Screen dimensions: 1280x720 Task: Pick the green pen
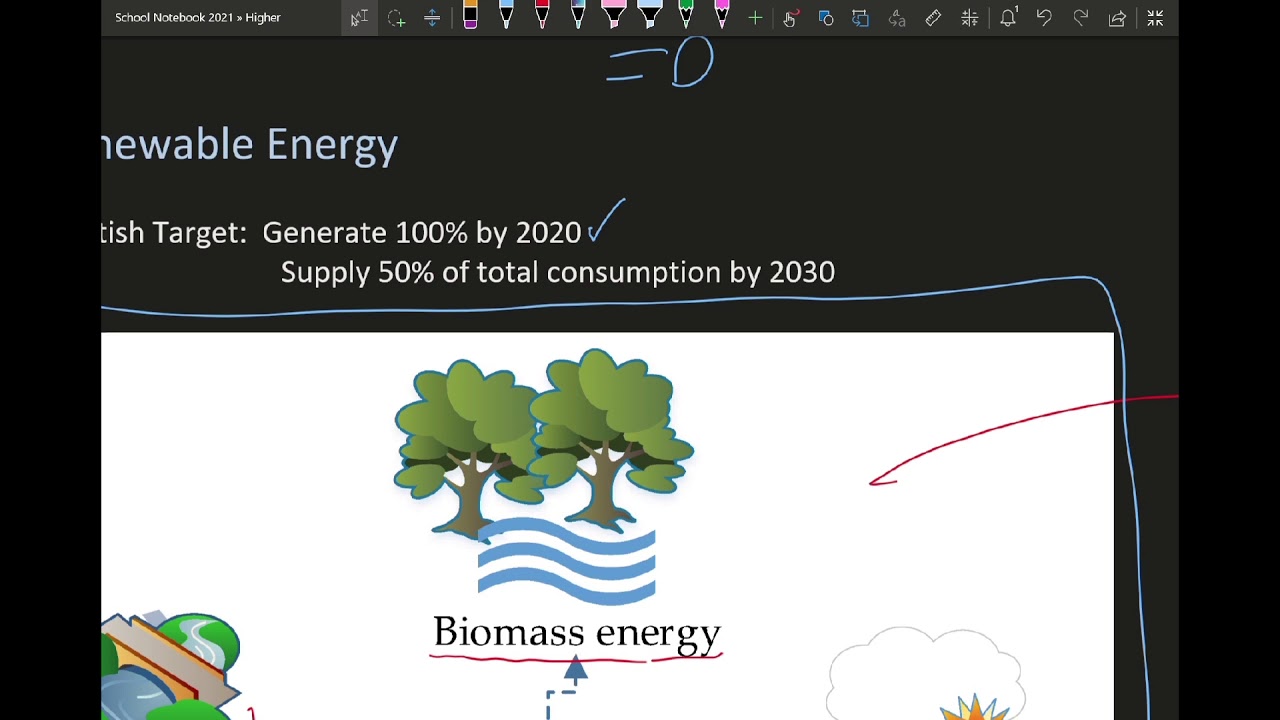[686, 16]
